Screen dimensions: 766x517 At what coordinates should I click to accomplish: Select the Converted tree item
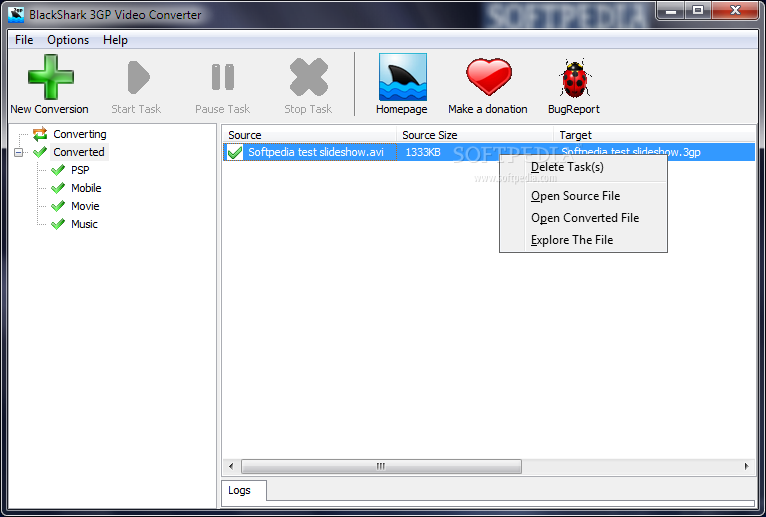pos(79,152)
